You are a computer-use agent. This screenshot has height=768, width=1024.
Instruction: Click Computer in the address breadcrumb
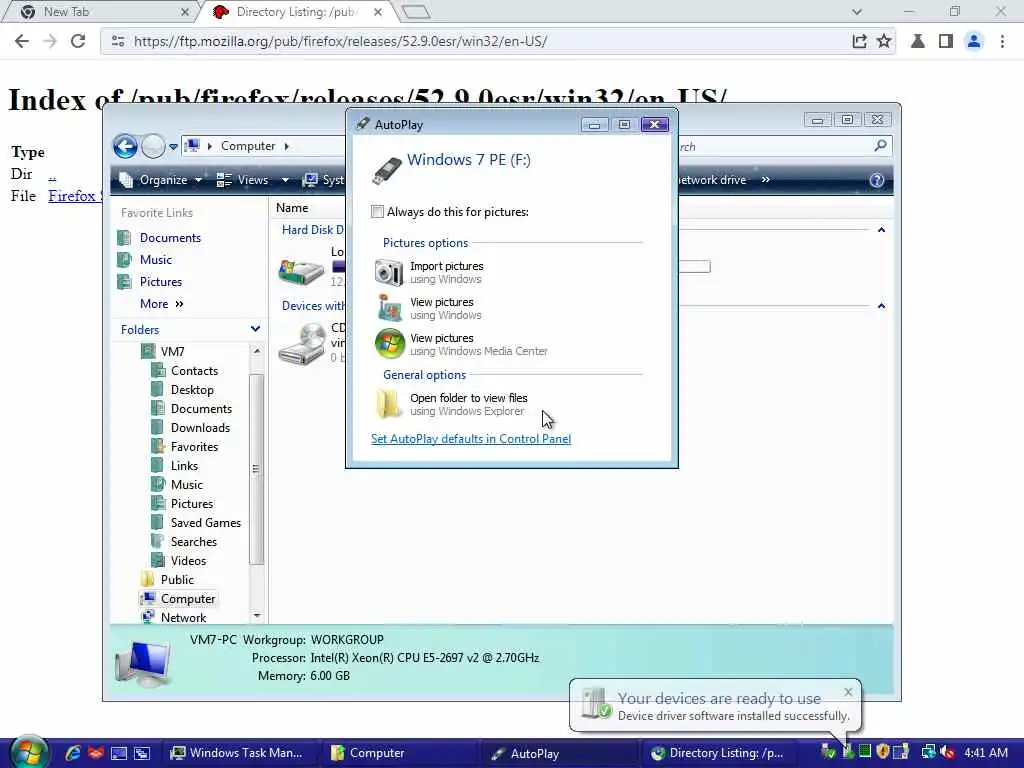(x=248, y=146)
